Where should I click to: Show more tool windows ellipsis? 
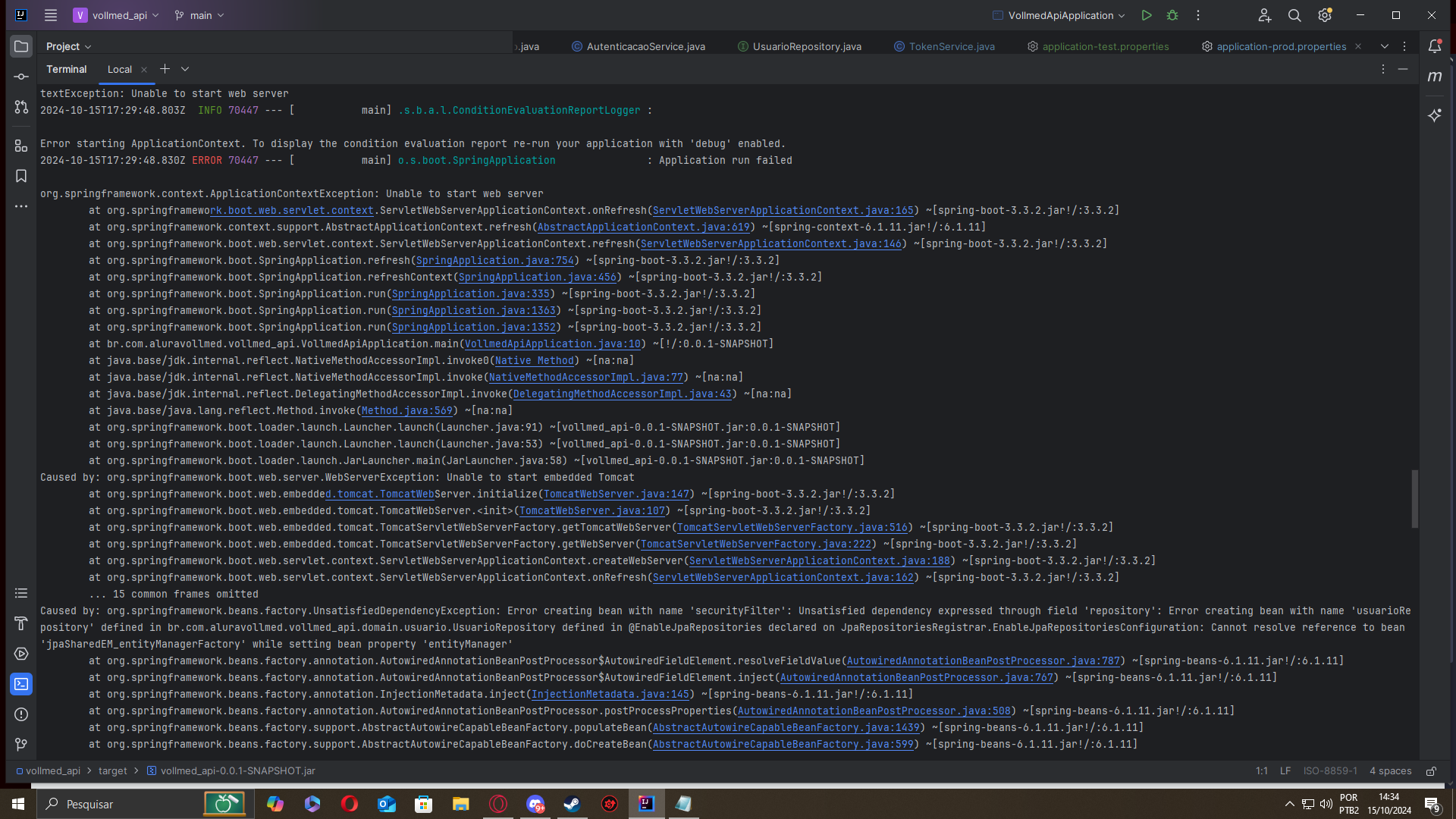[21, 206]
